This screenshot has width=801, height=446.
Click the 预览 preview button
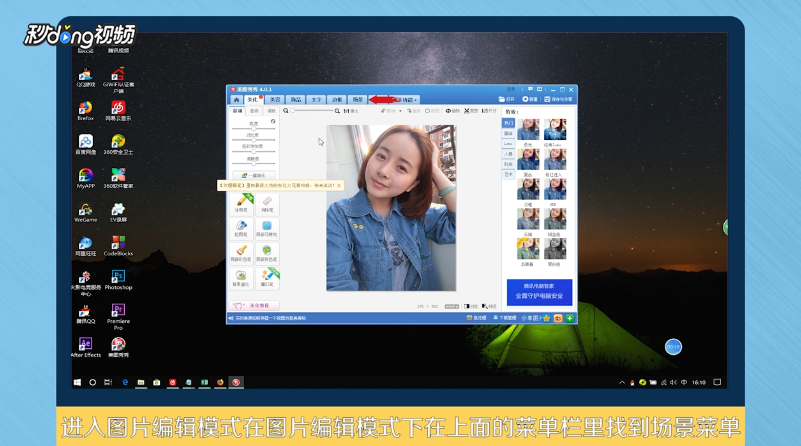[489, 307]
